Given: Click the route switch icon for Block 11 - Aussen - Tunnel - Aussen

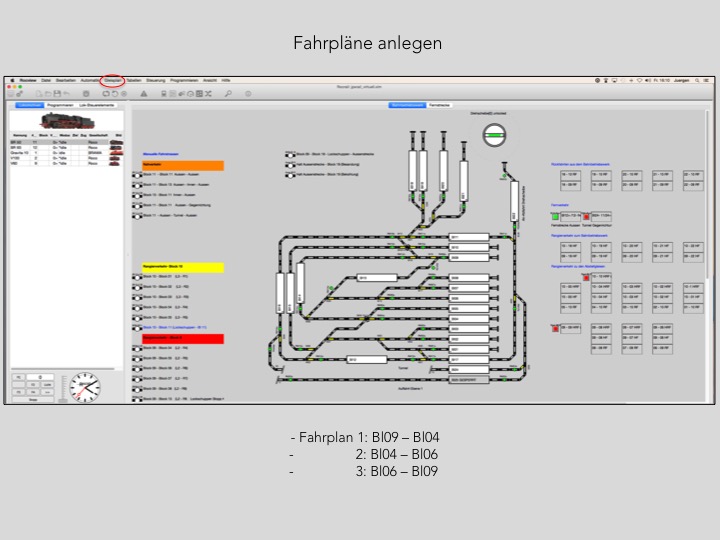Looking at the screenshot, I should 137,214.
